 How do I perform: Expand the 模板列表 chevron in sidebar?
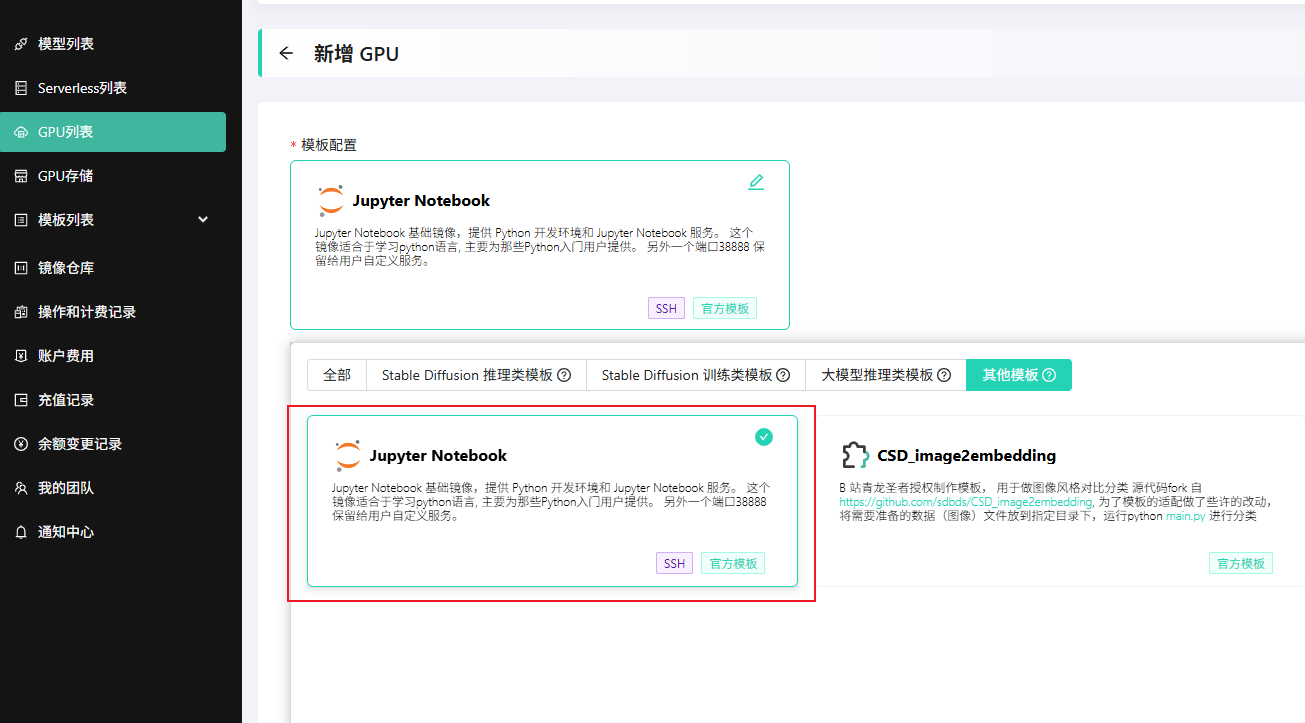(203, 220)
